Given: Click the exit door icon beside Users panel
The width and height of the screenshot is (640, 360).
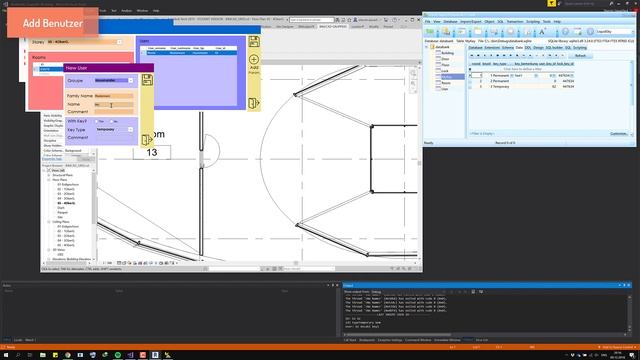Looking at the screenshot, I should click(x=253, y=103).
